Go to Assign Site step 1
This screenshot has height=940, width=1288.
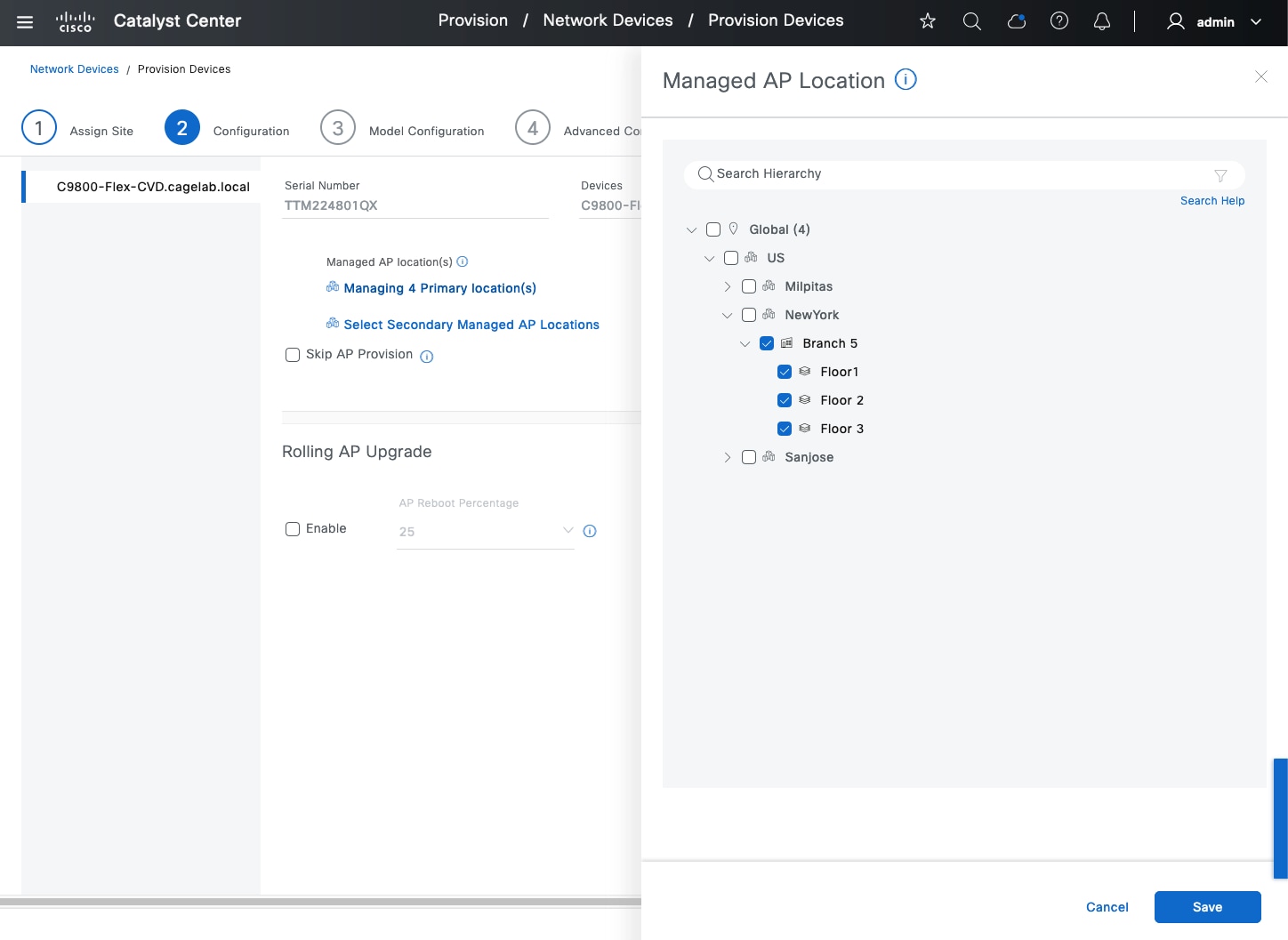coord(39,128)
